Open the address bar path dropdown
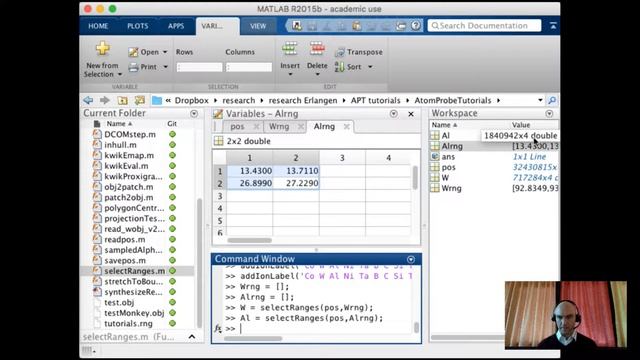The image size is (640, 360). point(540,100)
